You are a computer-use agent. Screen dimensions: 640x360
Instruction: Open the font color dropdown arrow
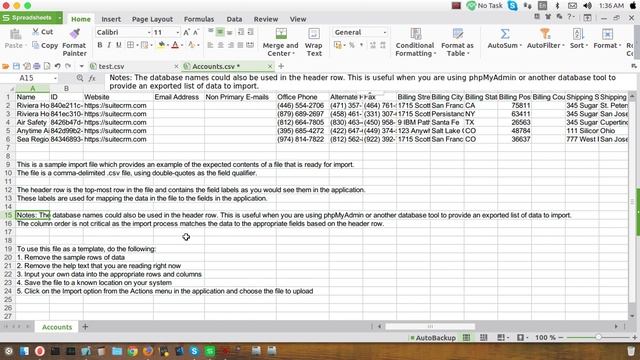182,45
